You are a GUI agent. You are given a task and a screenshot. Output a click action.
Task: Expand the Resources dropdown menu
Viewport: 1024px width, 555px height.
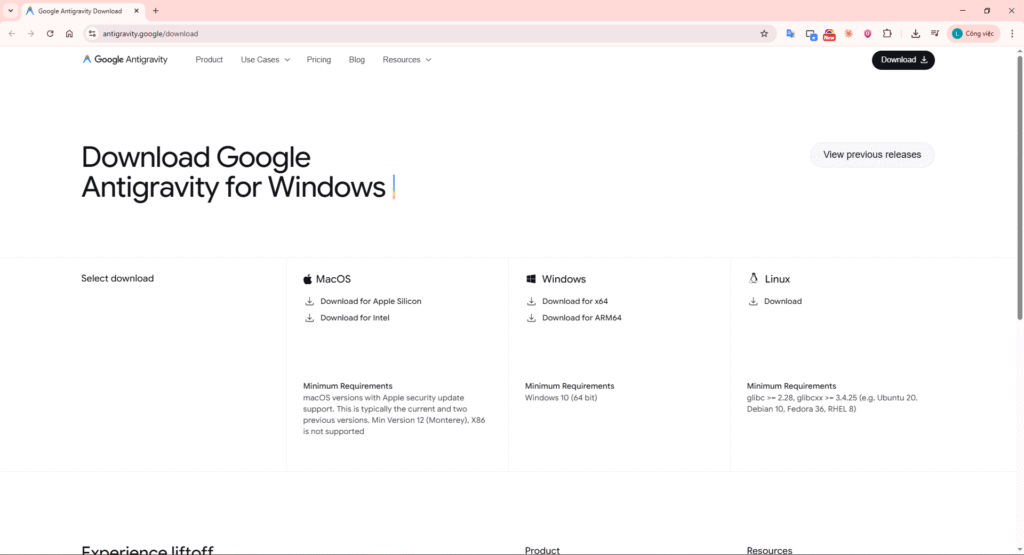point(406,60)
